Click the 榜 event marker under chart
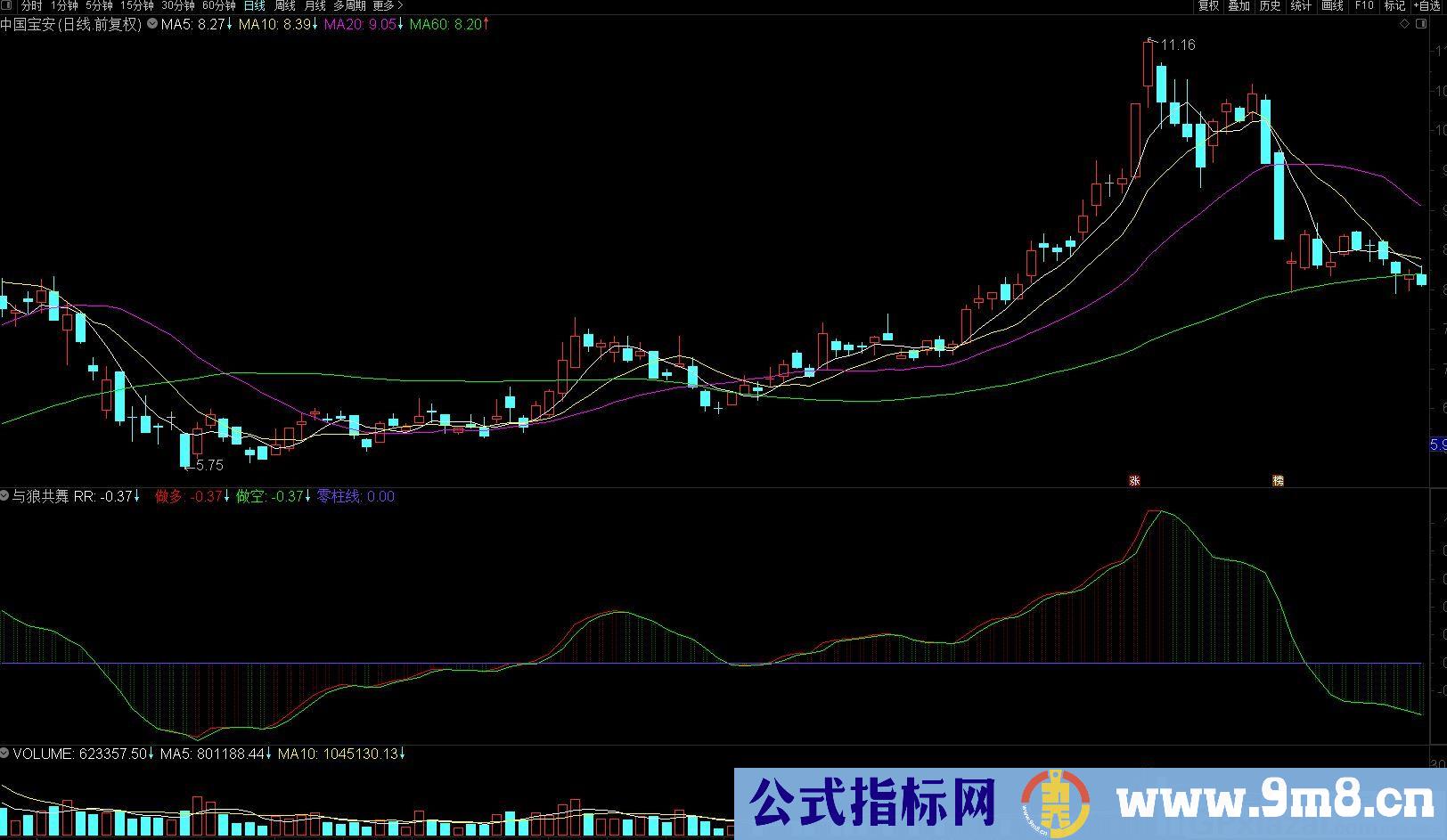The image size is (1447, 840). [x=1278, y=480]
